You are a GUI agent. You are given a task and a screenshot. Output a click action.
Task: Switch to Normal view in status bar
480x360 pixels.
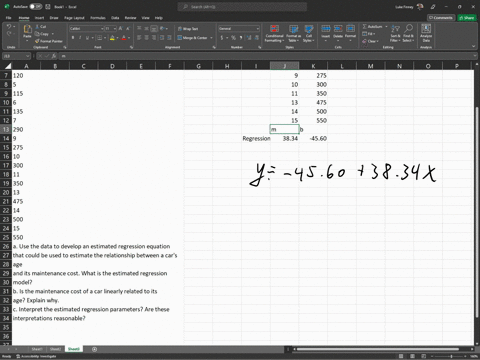[x=401, y=356]
